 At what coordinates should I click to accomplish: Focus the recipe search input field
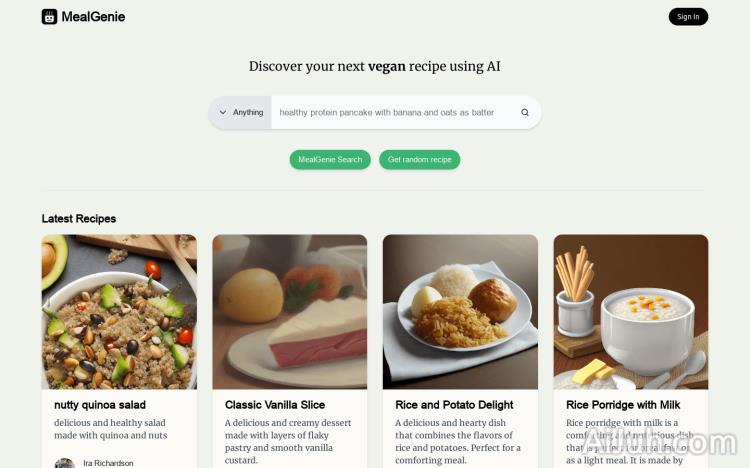[x=395, y=112]
